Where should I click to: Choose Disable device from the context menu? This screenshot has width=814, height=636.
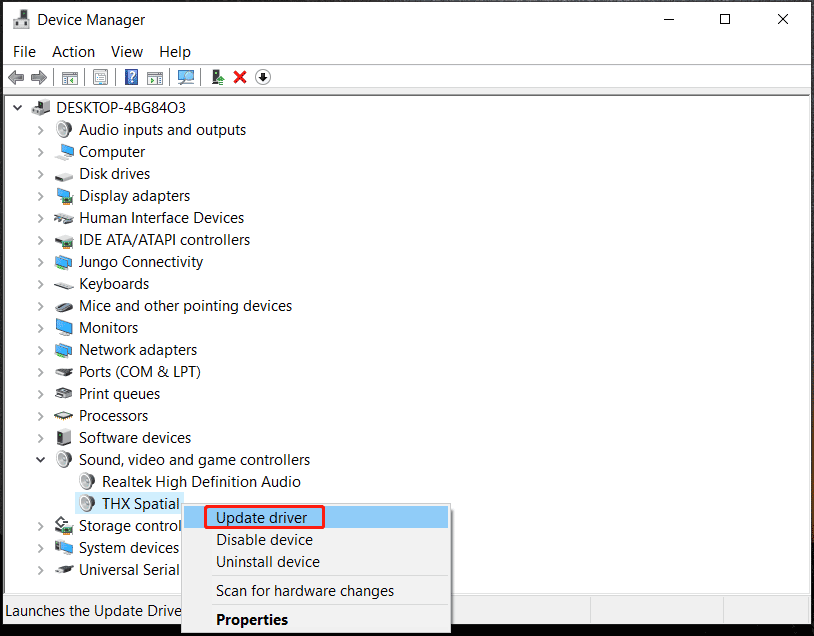coord(263,539)
